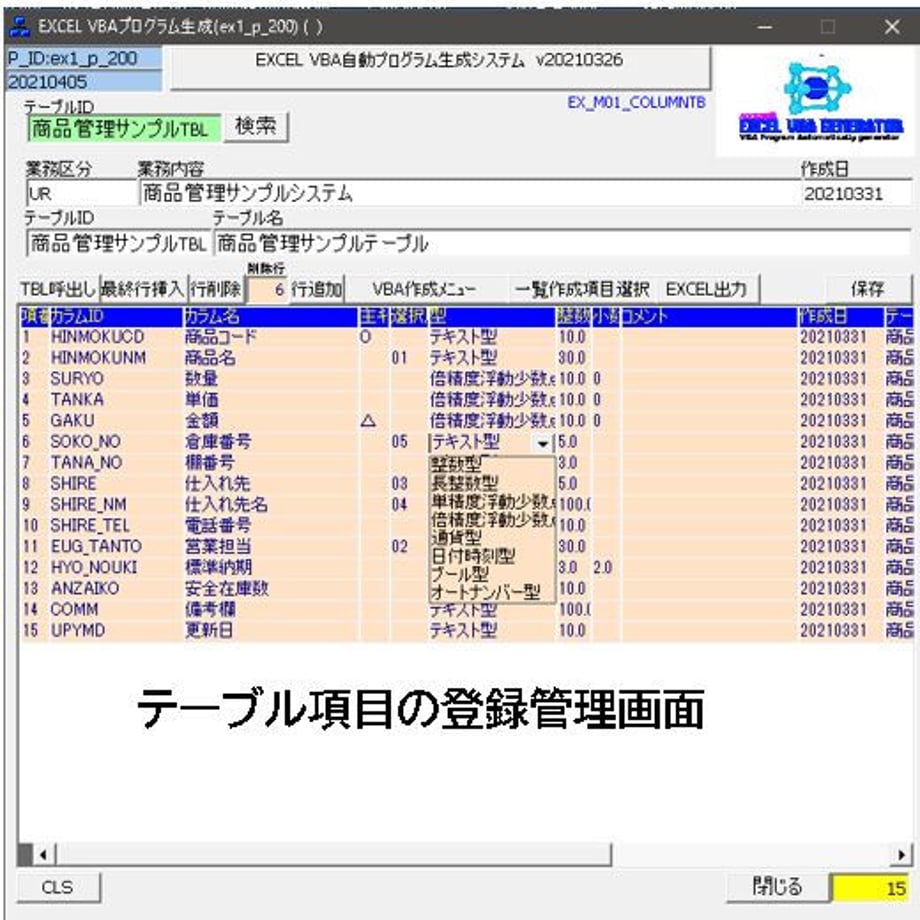
Task: Click the 検索 search button
Action: (255, 126)
